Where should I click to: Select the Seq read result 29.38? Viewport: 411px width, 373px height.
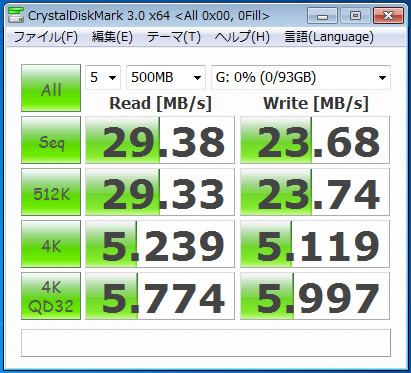click(160, 140)
